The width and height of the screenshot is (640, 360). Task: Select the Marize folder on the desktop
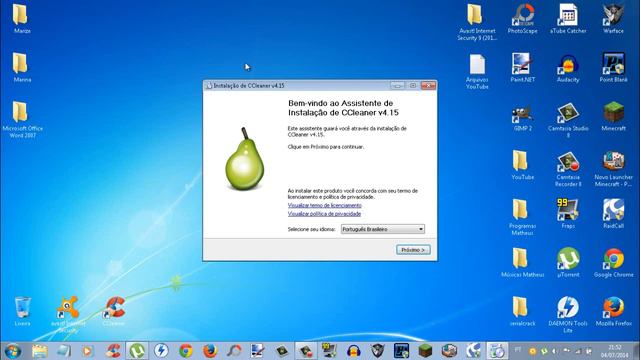click(x=20, y=19)
